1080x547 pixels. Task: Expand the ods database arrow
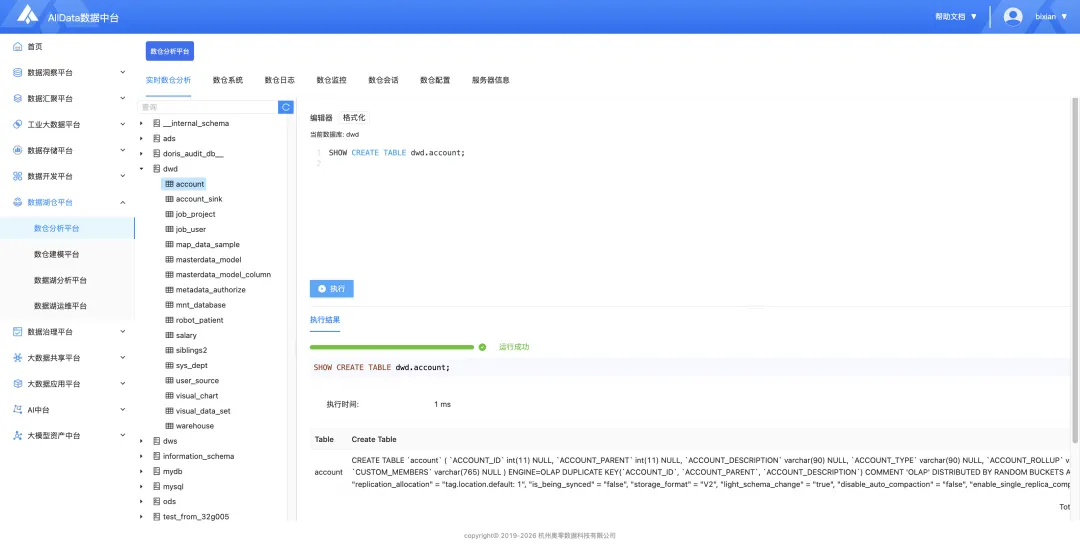point(141,502)
